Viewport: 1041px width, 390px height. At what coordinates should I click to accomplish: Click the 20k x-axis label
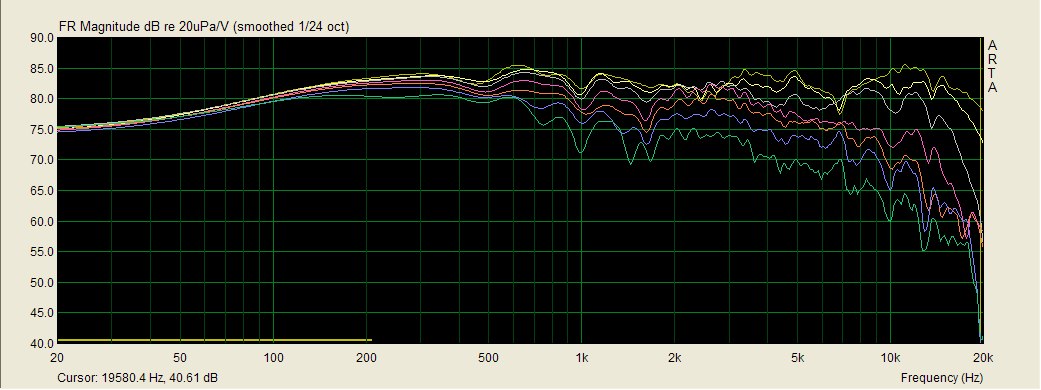tap(983, 357)
